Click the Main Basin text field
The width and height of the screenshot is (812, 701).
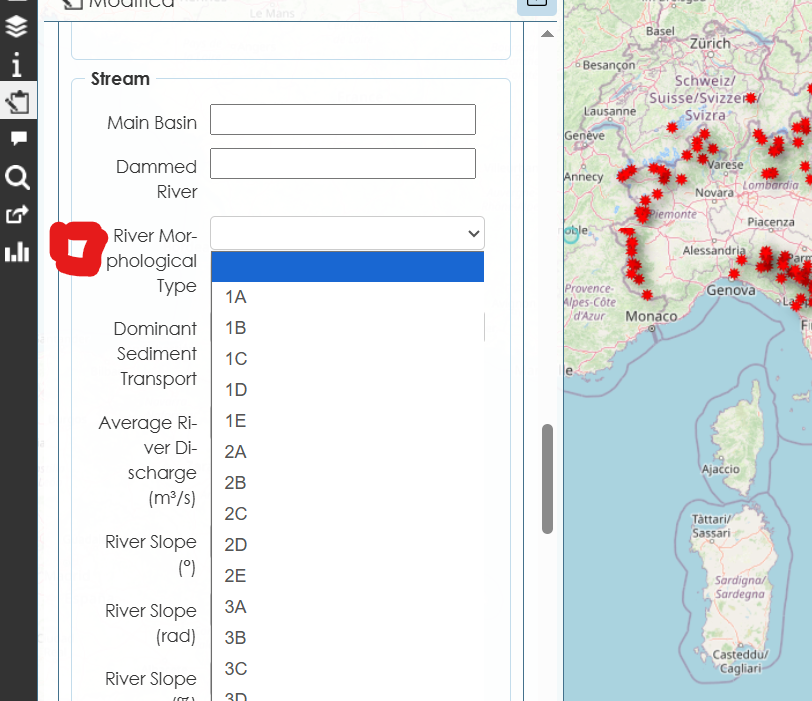(x=342, y=120)
